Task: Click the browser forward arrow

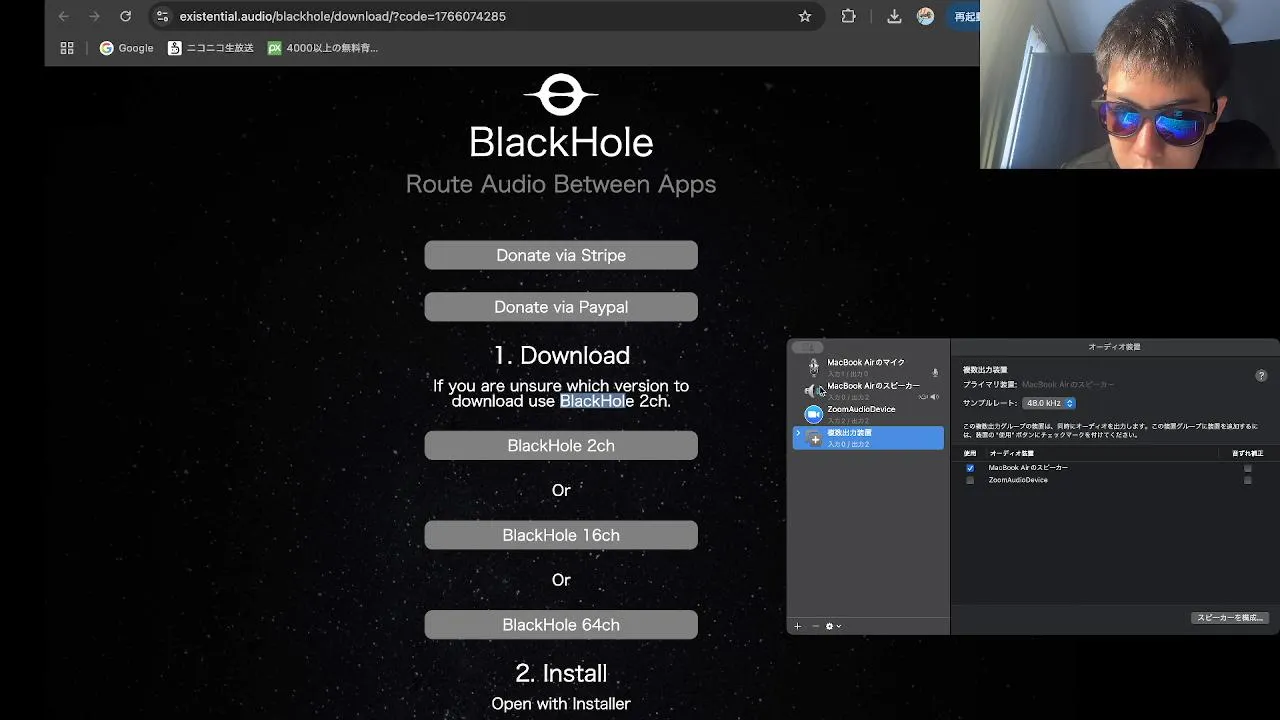Action: pos(94,16)
